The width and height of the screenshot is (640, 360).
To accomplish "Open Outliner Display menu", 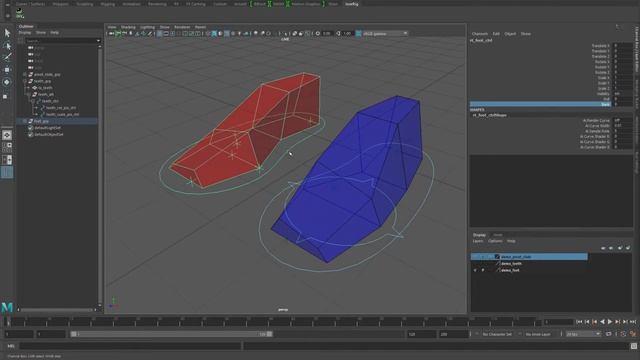I will [x=24, y=33].
